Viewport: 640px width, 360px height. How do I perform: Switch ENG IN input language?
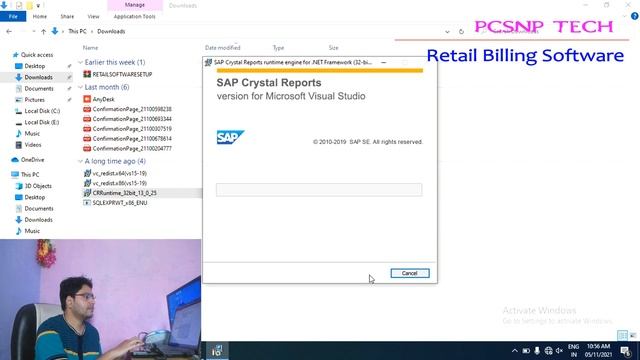coord(573,351)
